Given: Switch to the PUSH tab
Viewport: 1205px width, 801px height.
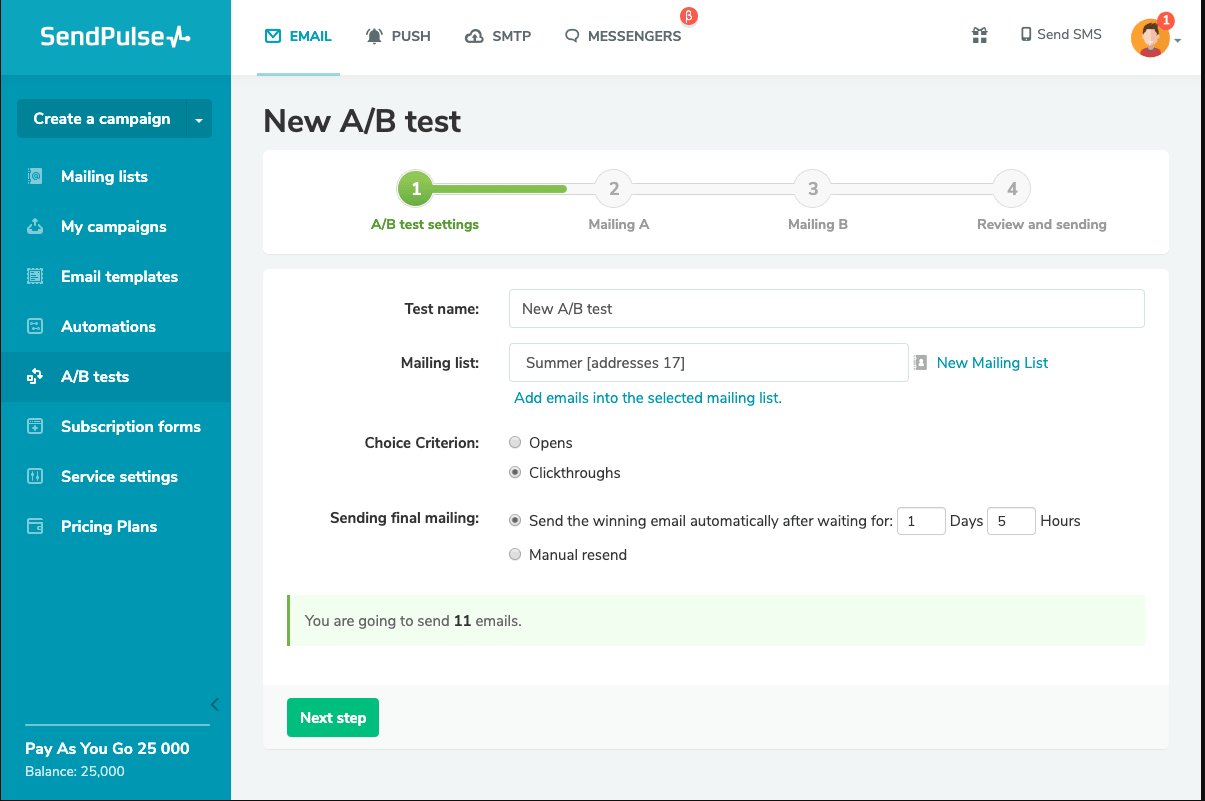Looking at the screenshot, I should [398, 36].
